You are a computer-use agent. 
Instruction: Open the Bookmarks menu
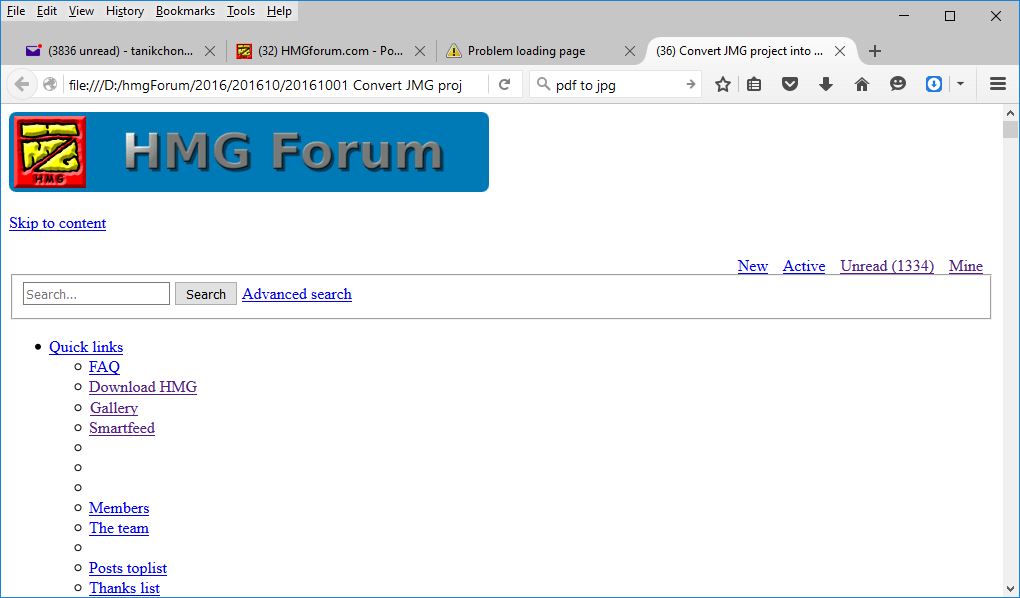point(185,11)
